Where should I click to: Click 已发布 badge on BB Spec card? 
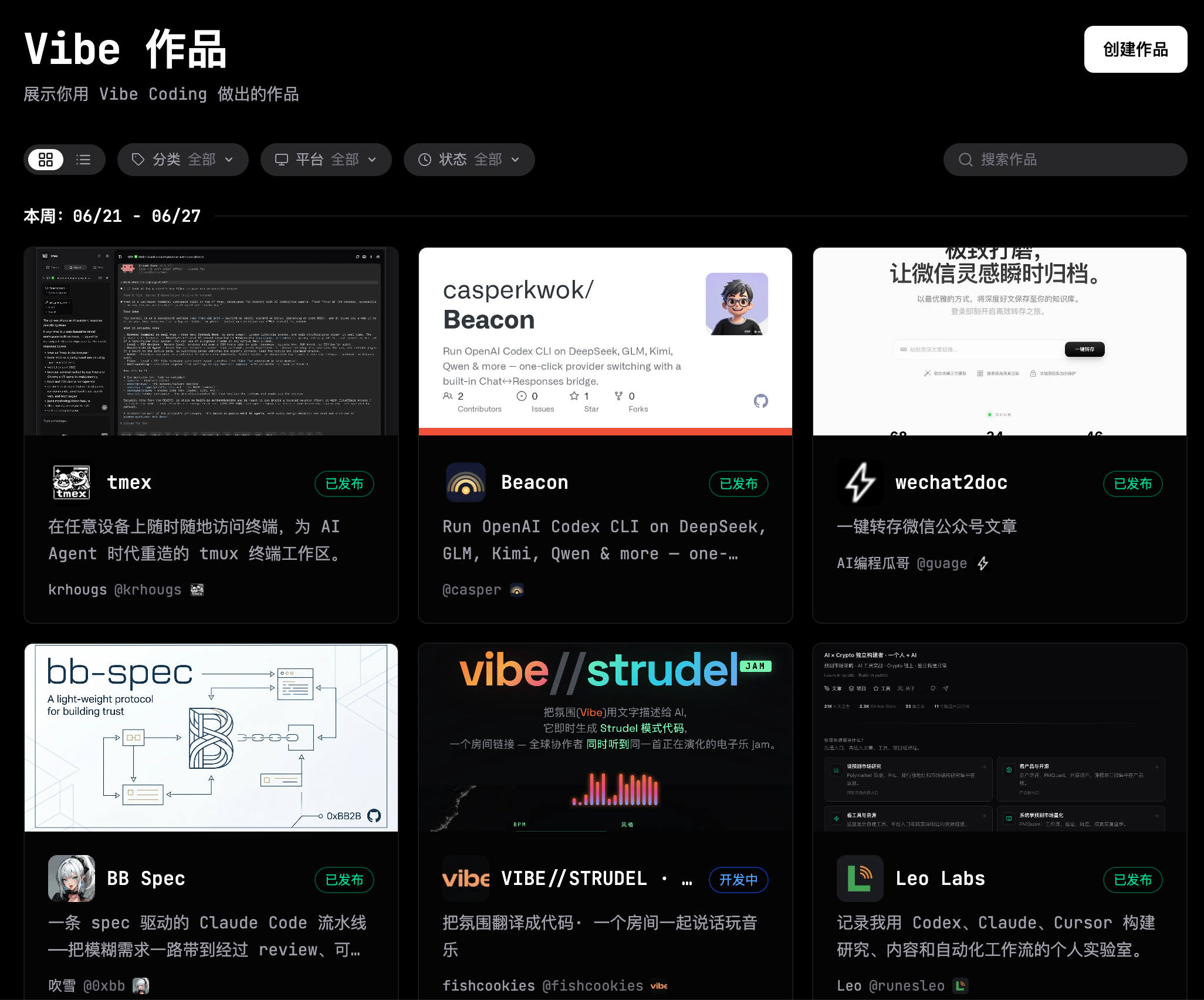(344, 880)
